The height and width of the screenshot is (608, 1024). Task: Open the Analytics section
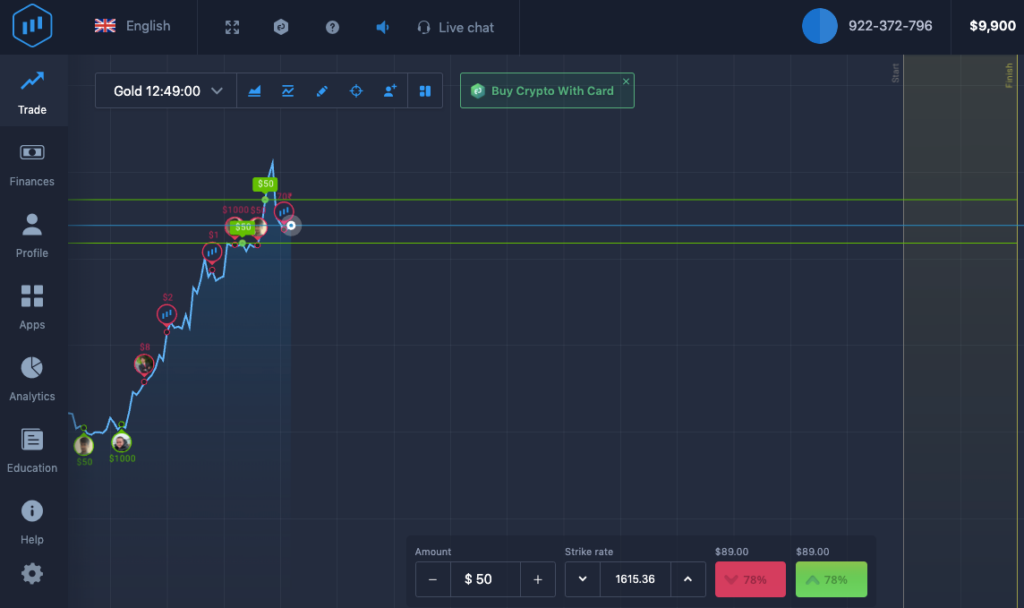tap(32, 380)
